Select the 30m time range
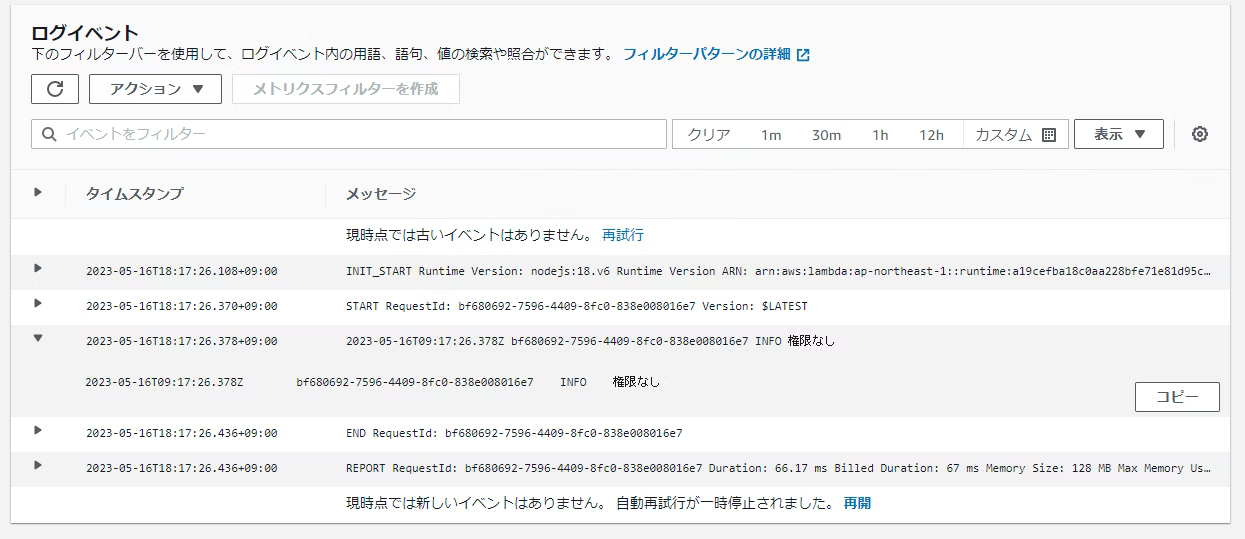Image resolution: width=1245 pixels, height=539 pixels. click(826, 135)
